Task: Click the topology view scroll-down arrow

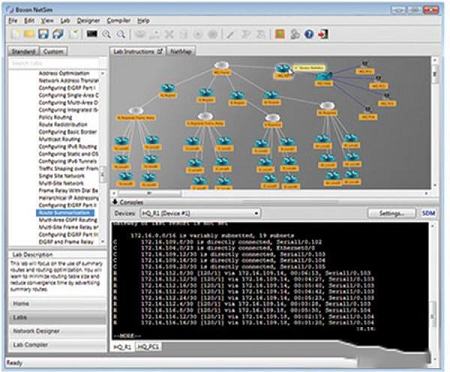Action: (435, 185)
